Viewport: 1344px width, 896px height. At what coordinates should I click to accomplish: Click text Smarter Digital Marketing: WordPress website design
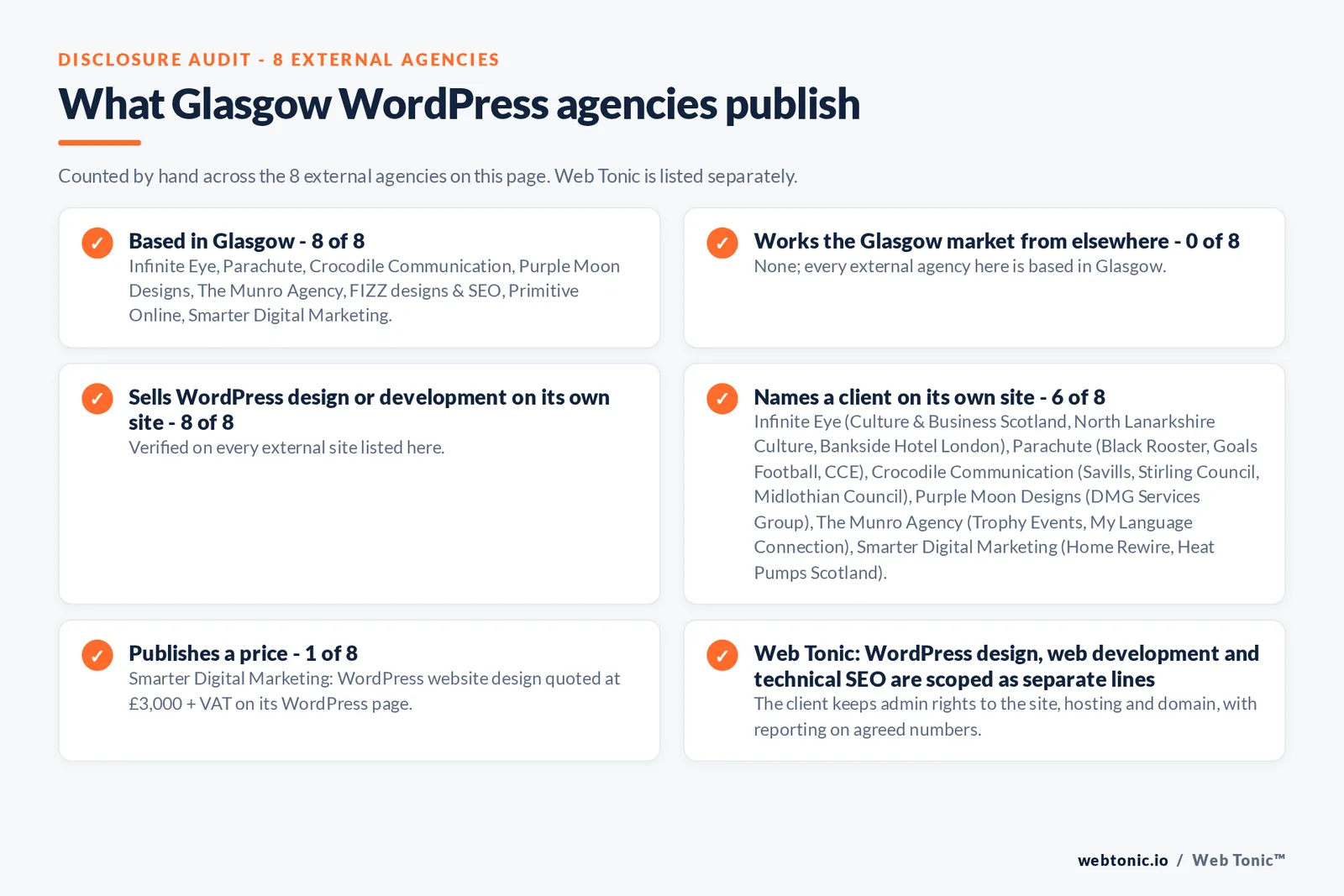374,691
